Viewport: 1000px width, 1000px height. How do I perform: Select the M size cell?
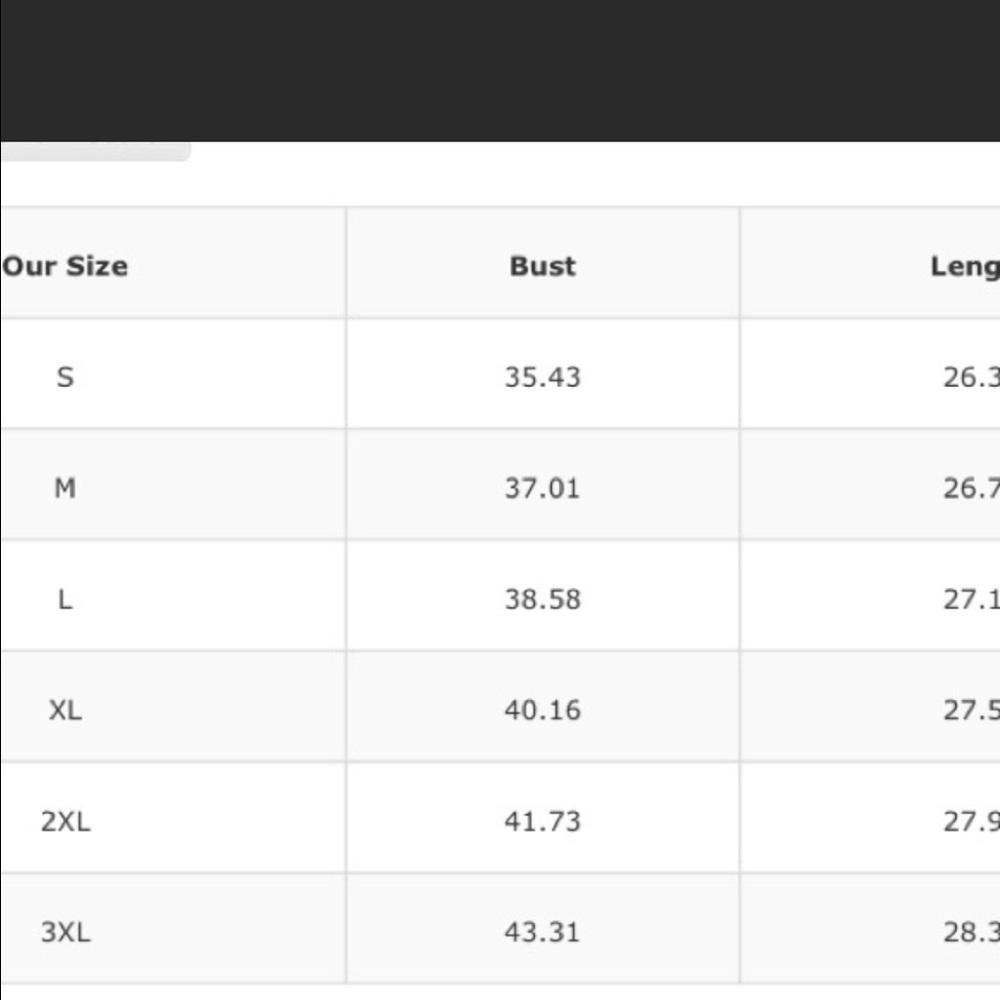(x=65, y=488)
